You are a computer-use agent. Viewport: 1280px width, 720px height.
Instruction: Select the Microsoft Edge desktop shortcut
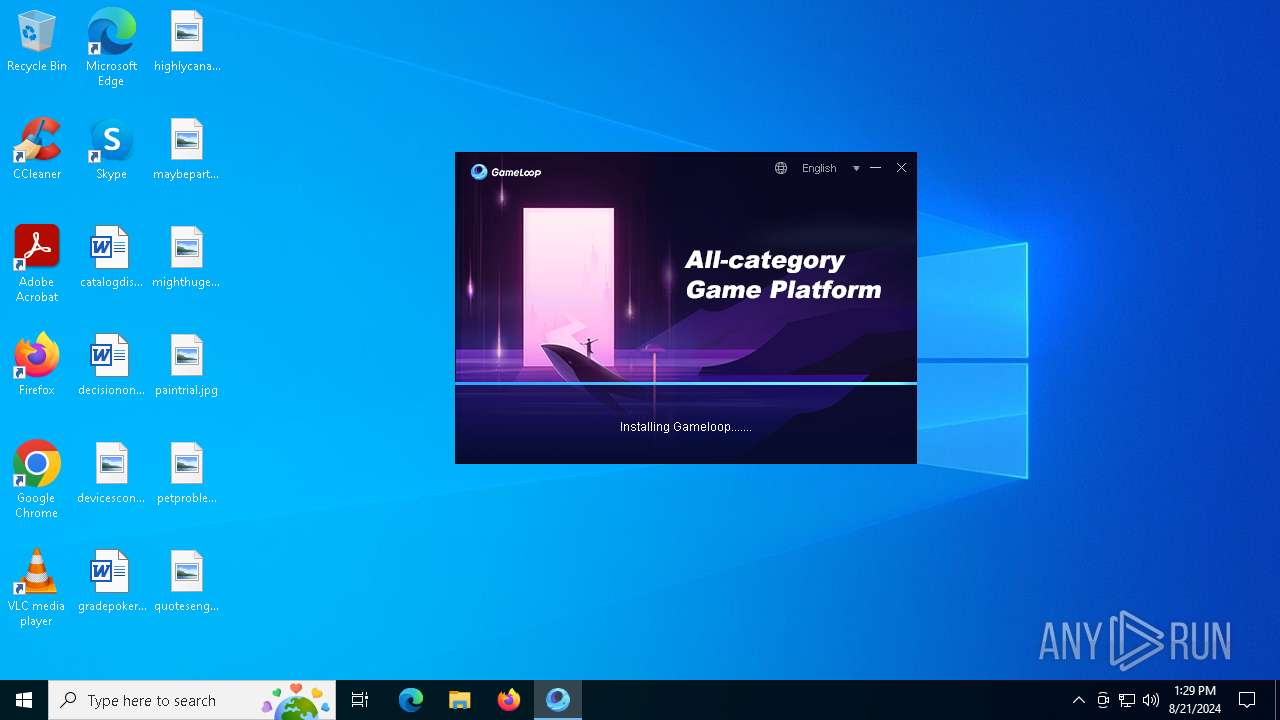(x=111, y=48)
